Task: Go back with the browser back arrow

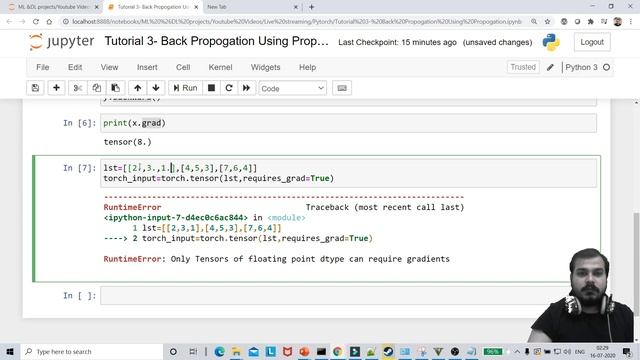Action: click(x=9, y=22)
